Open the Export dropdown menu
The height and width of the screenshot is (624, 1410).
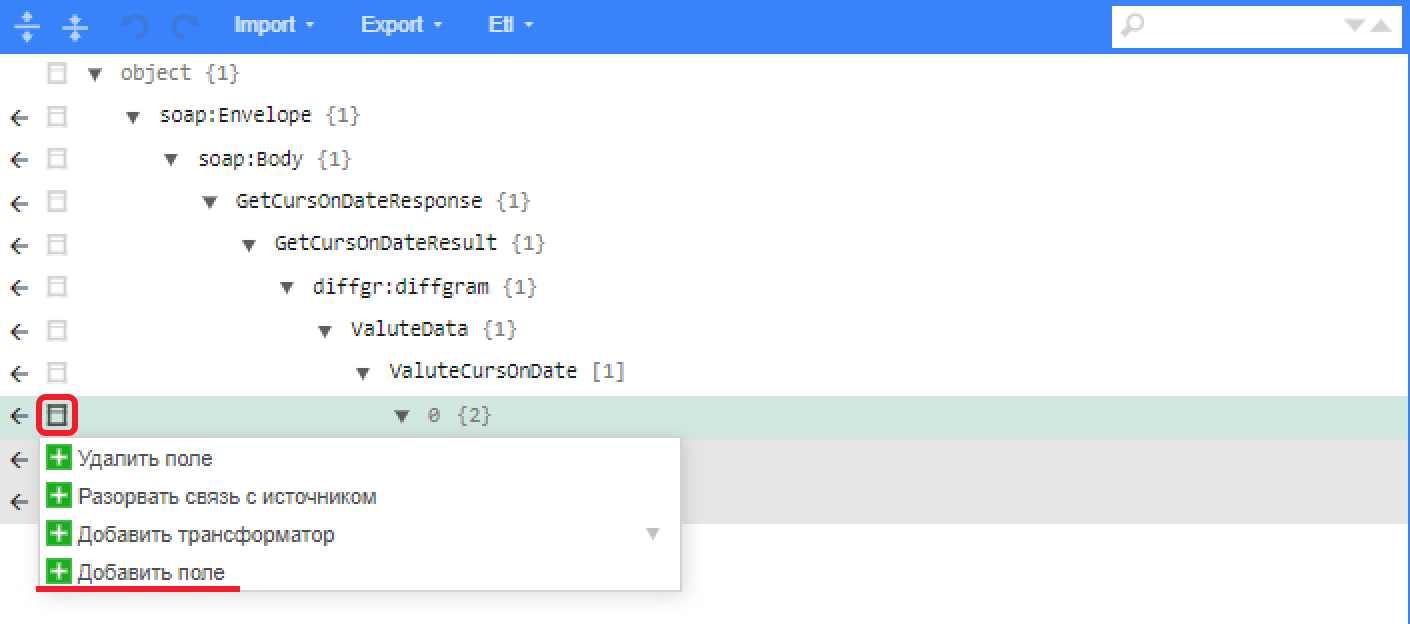point(402,25)
